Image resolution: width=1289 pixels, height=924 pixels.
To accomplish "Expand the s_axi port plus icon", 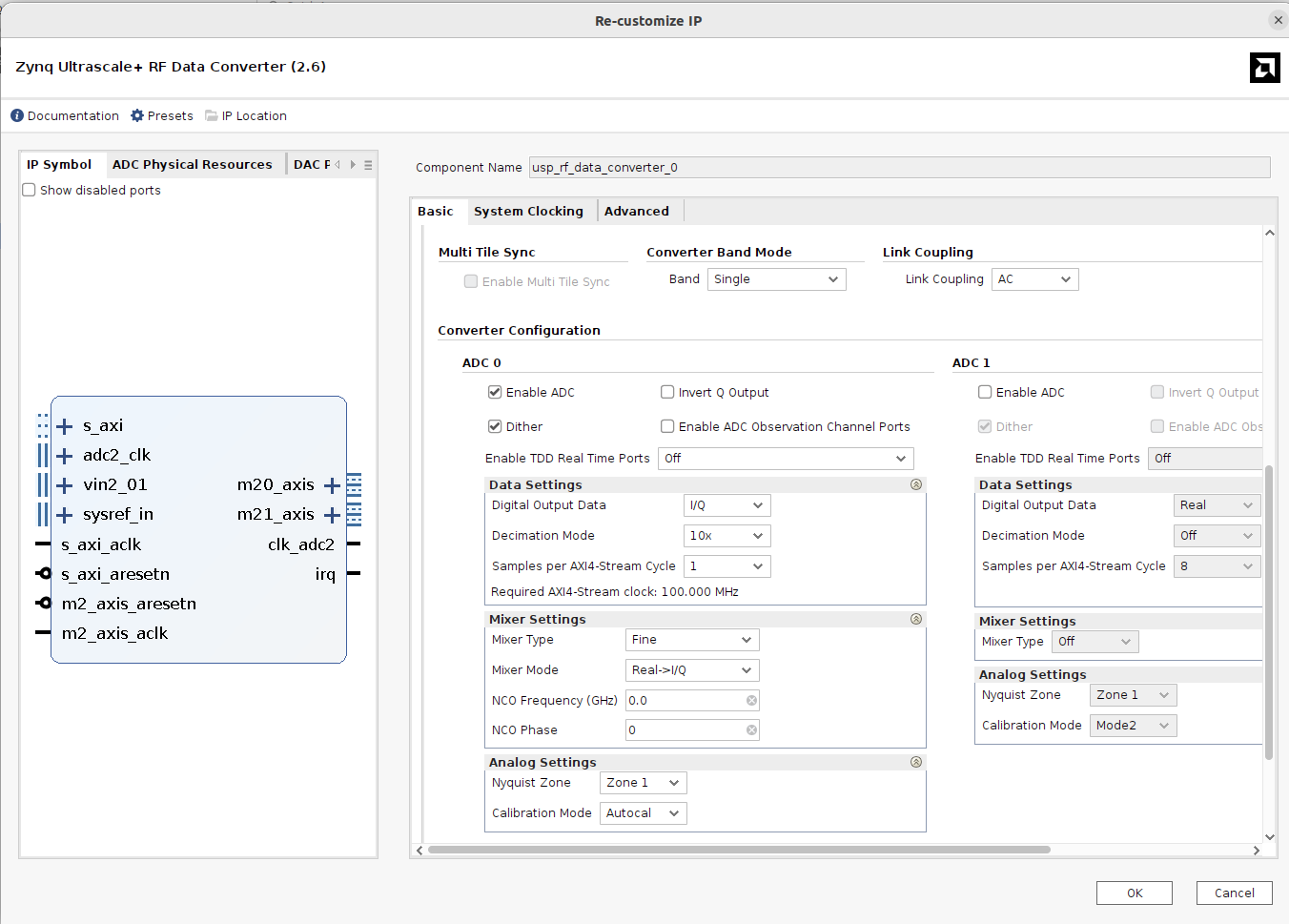I will click(x=65, y=426).
